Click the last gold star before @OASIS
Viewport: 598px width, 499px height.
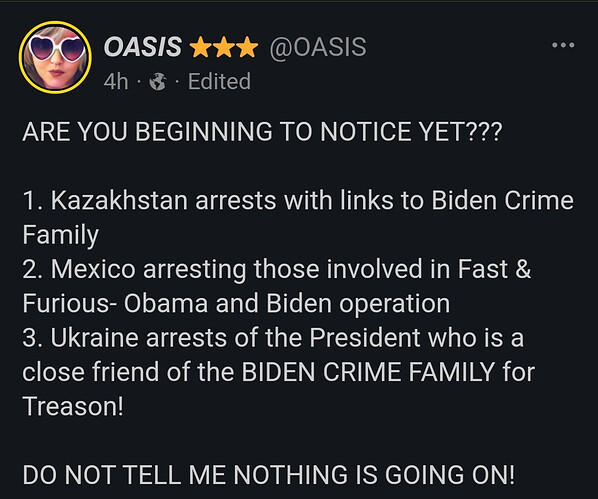pyautogui.click(x=247, y=47)
